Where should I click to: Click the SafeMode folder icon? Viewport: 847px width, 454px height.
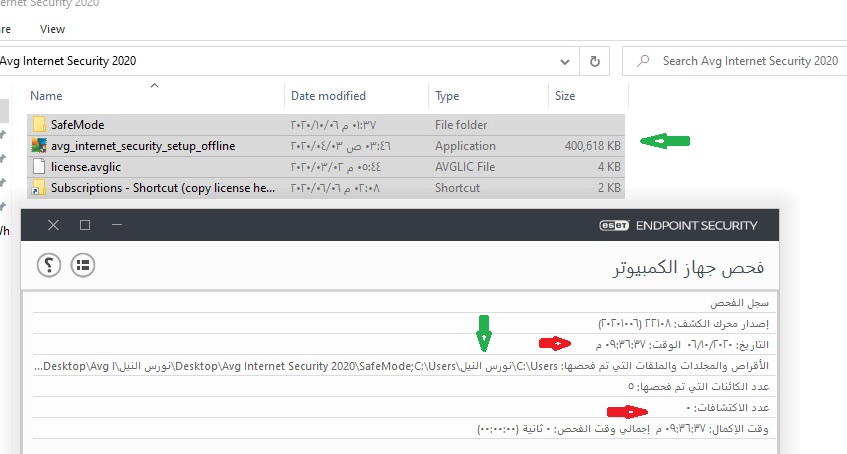[x=39, y=125]
